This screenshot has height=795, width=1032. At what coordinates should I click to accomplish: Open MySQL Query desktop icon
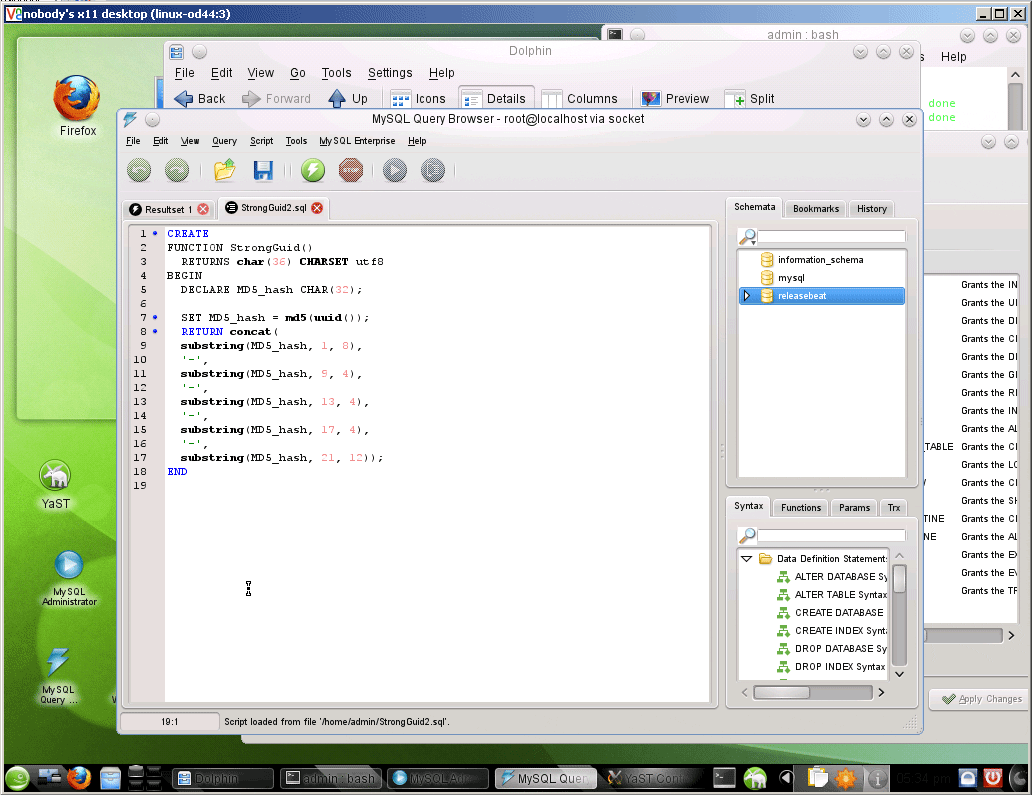[58, 676]
